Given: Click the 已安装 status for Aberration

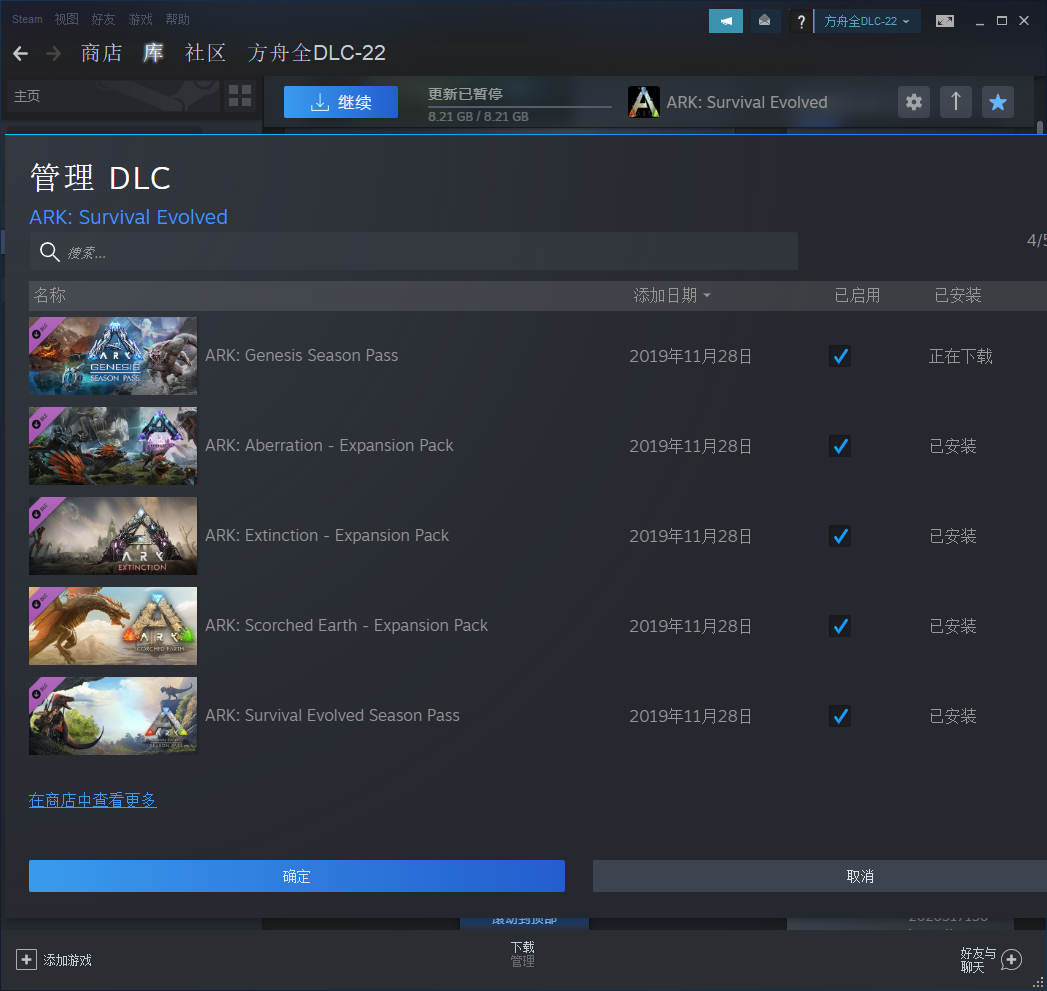Looking at the screenshot, I should point(953,447).
